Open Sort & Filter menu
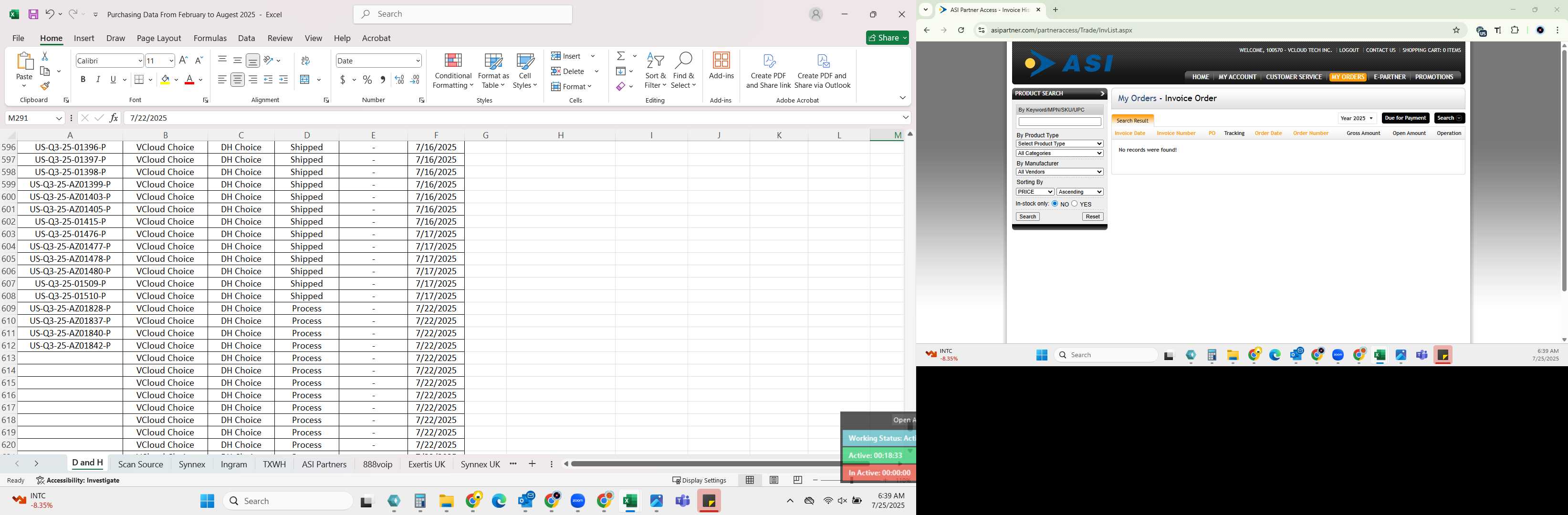Screen dimensions: 1568x515 [656, 71]
